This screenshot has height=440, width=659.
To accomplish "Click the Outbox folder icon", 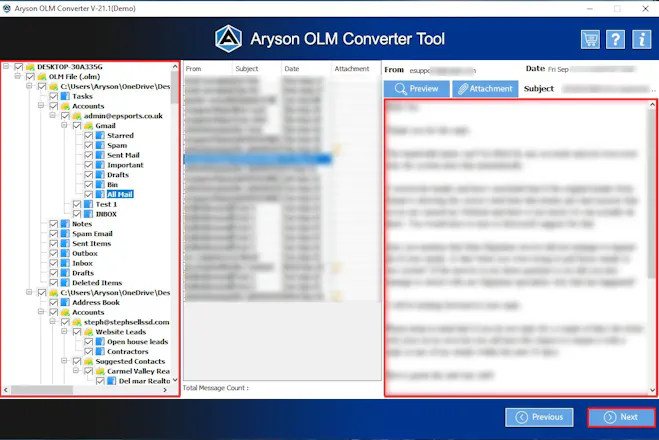I will pos(65,253).
